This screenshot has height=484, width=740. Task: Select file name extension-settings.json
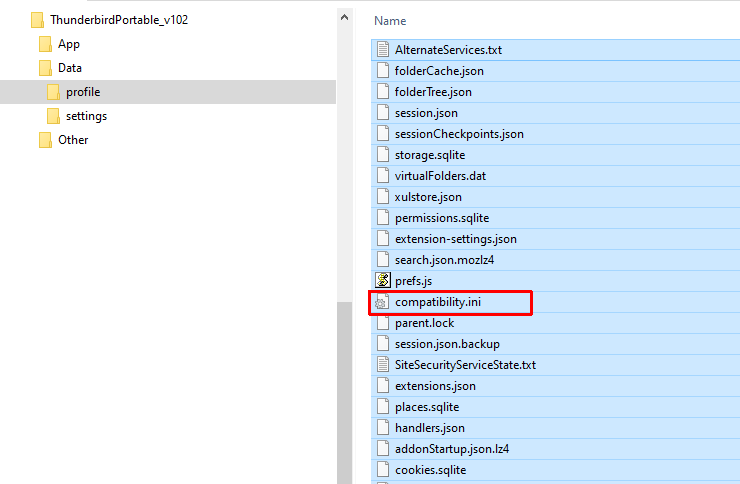tap(456, 239)
